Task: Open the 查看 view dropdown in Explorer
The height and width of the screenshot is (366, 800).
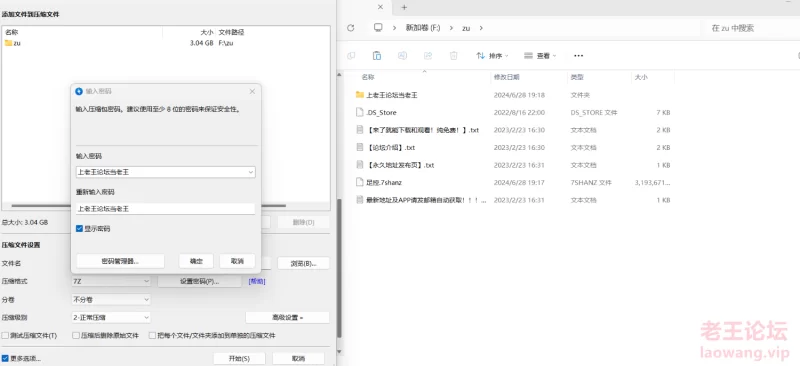Action: tap(540, 56)
